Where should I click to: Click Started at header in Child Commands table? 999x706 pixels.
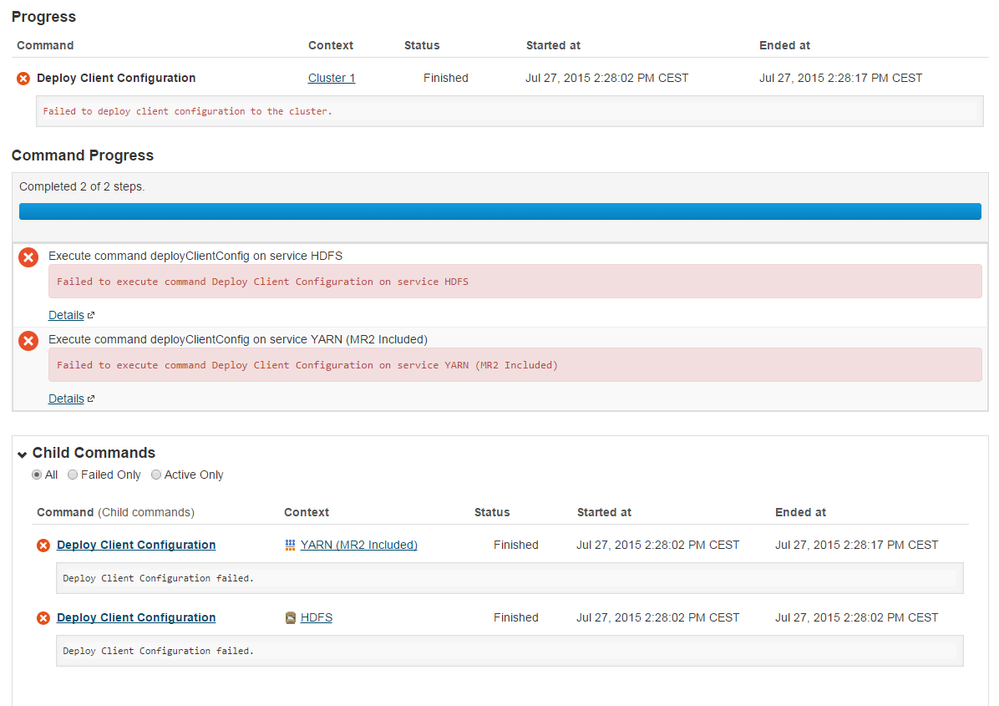(604, 512)
